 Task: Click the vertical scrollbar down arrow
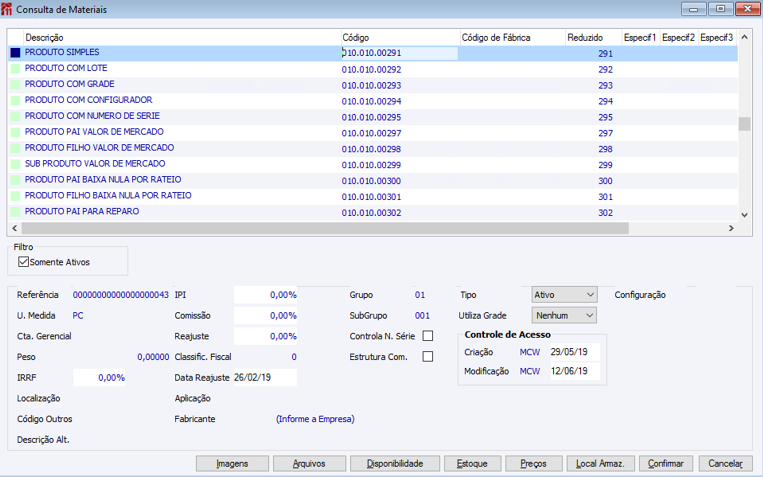744,215
